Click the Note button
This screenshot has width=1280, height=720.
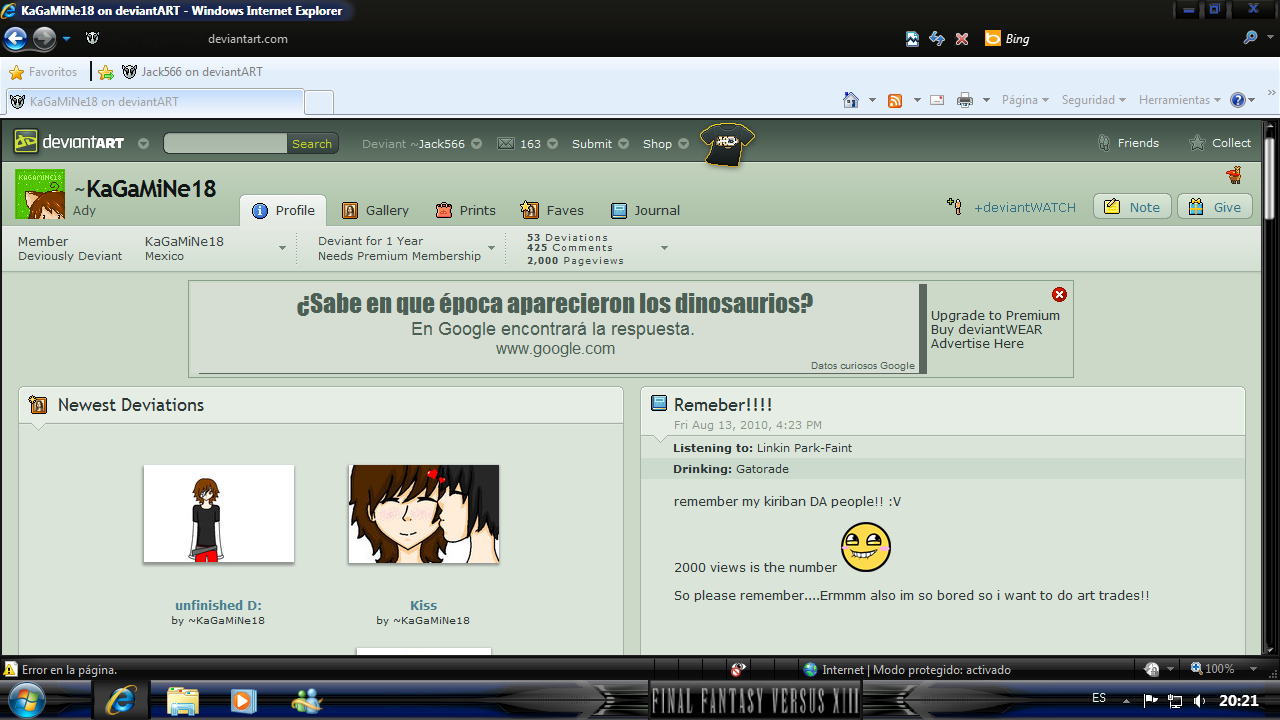point(1132,207)
